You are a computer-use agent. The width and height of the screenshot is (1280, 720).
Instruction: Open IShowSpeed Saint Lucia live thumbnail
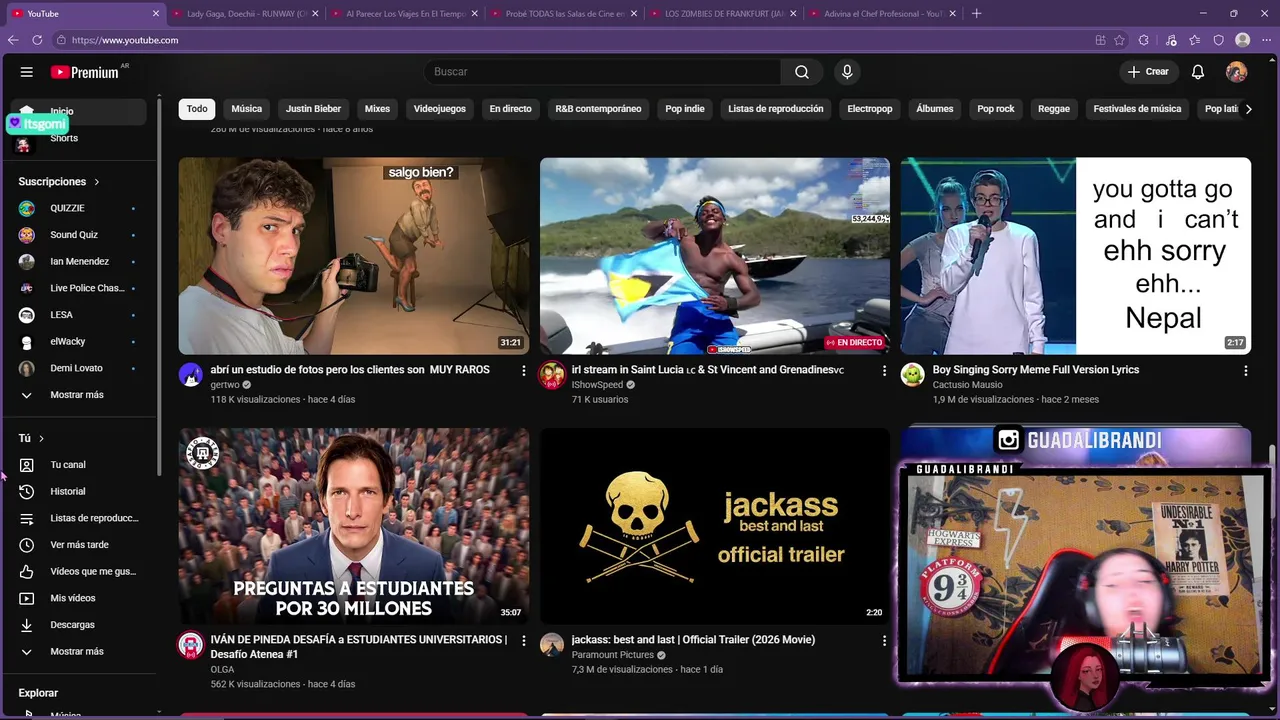(715, 256)
